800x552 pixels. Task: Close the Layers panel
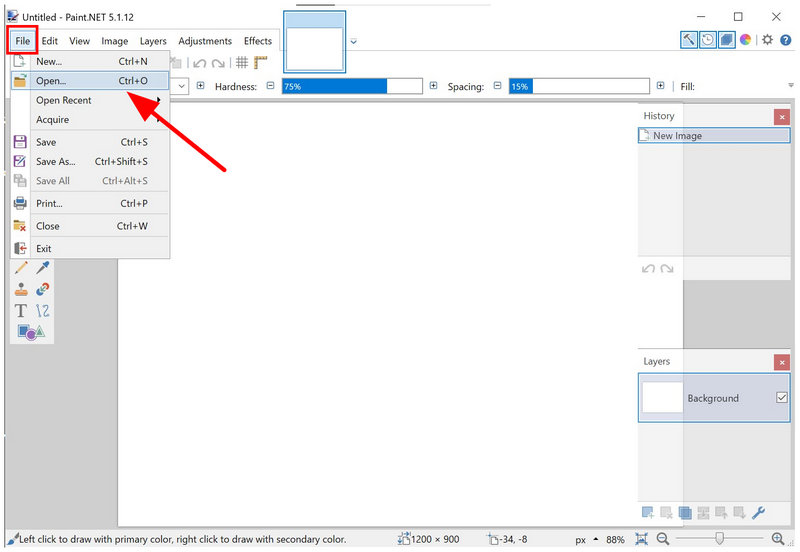pyautogui.click(x=782, y=362)
